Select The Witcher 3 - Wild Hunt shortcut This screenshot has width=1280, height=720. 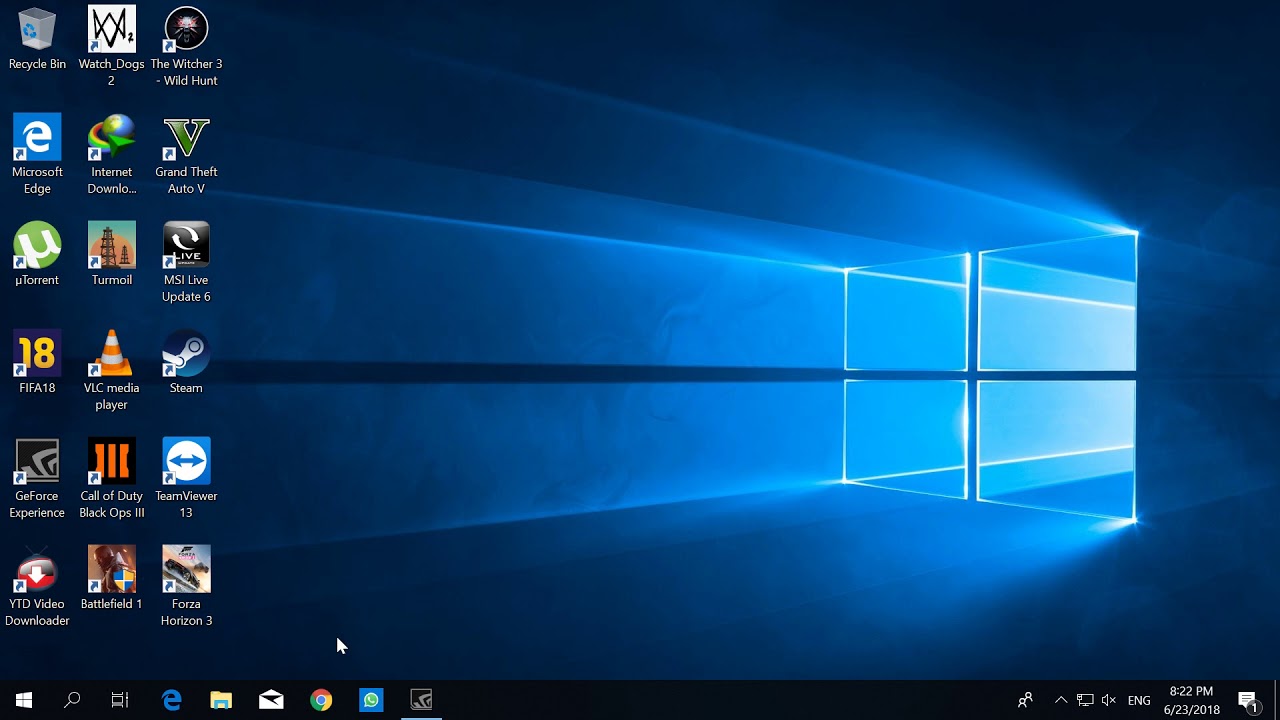186,46
